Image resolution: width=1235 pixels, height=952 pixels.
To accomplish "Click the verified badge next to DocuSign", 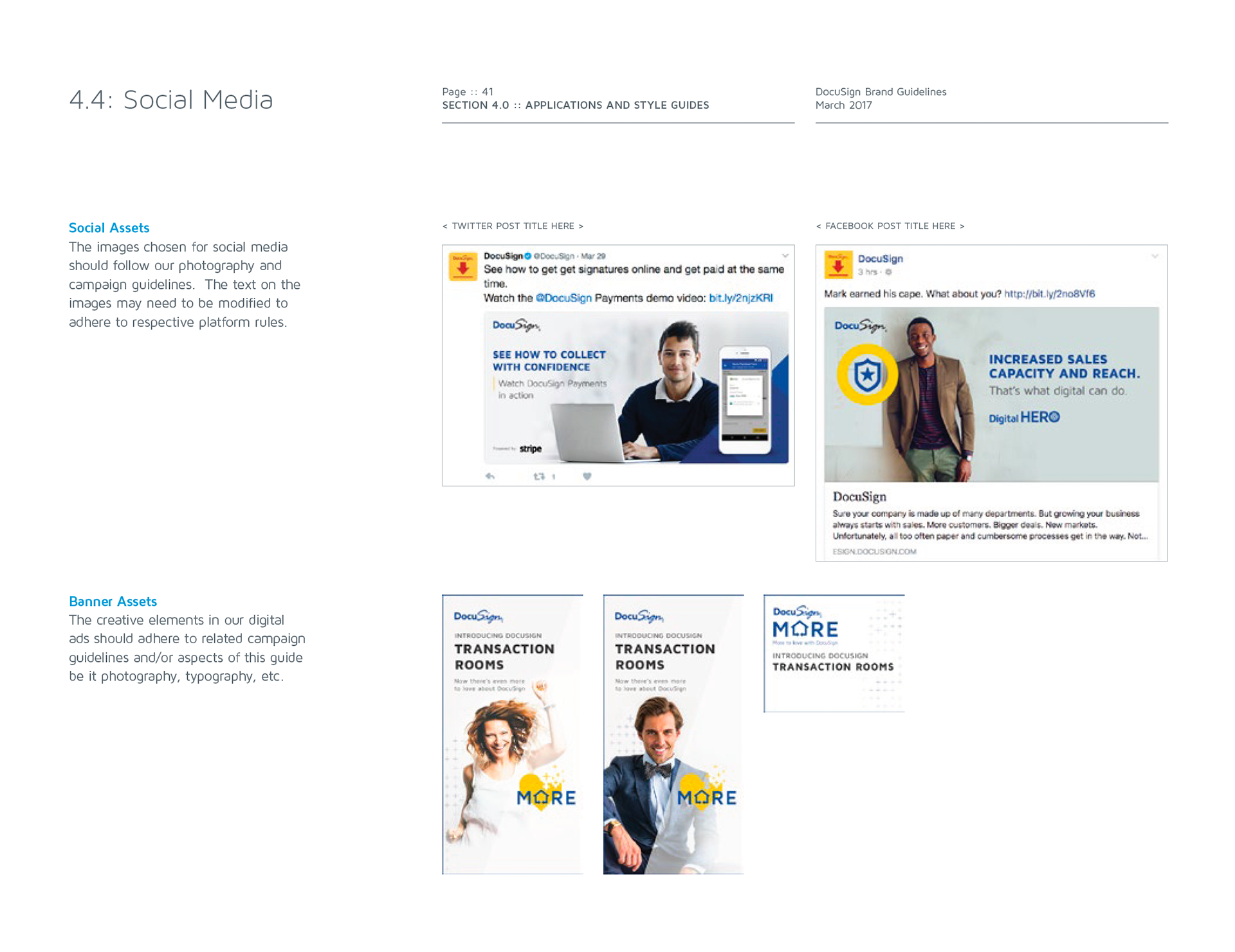I will click(x=528, y=256).
